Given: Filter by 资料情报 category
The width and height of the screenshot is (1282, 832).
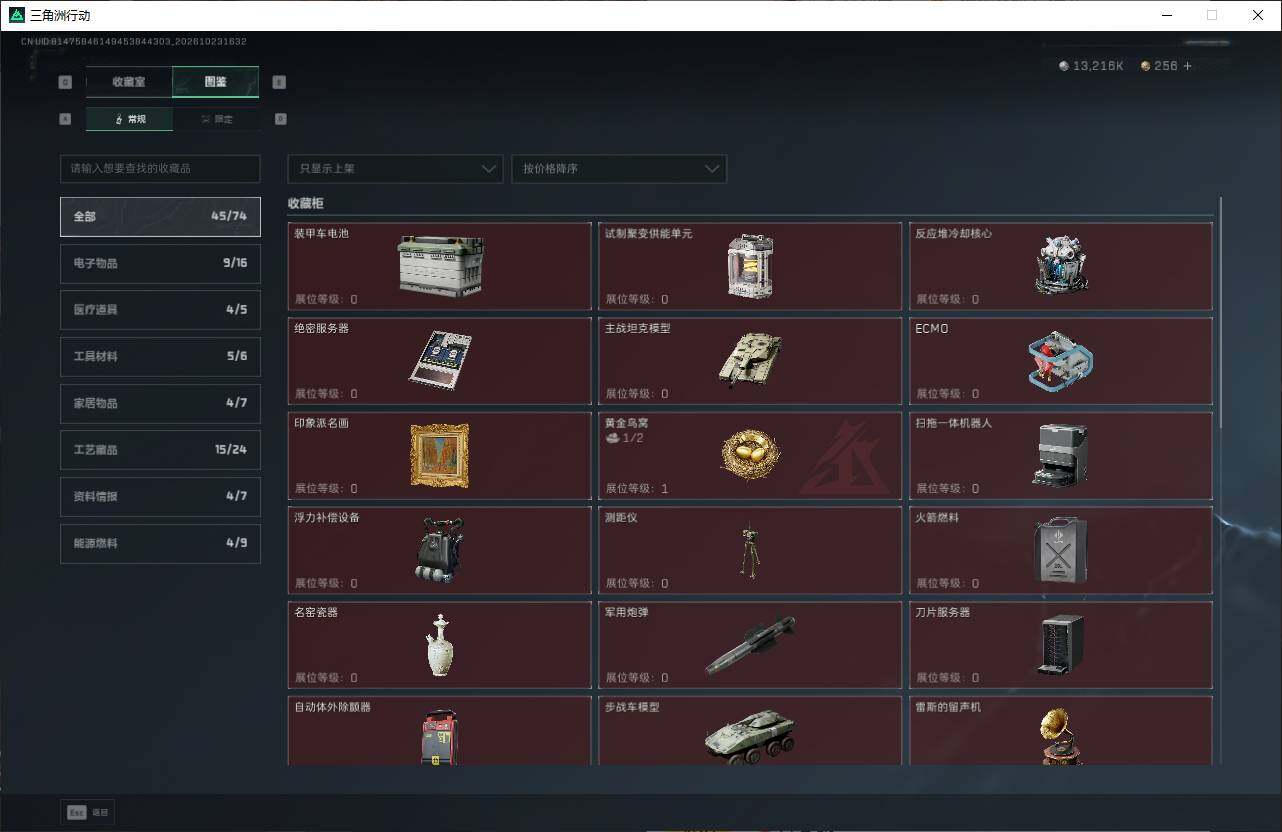Looking at the screenshot, I should point(160,496).
